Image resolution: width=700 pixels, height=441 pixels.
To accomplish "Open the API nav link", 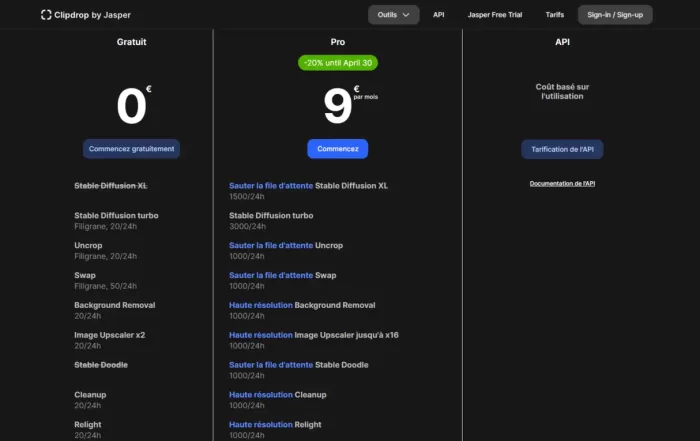I will tap(438, 15).
